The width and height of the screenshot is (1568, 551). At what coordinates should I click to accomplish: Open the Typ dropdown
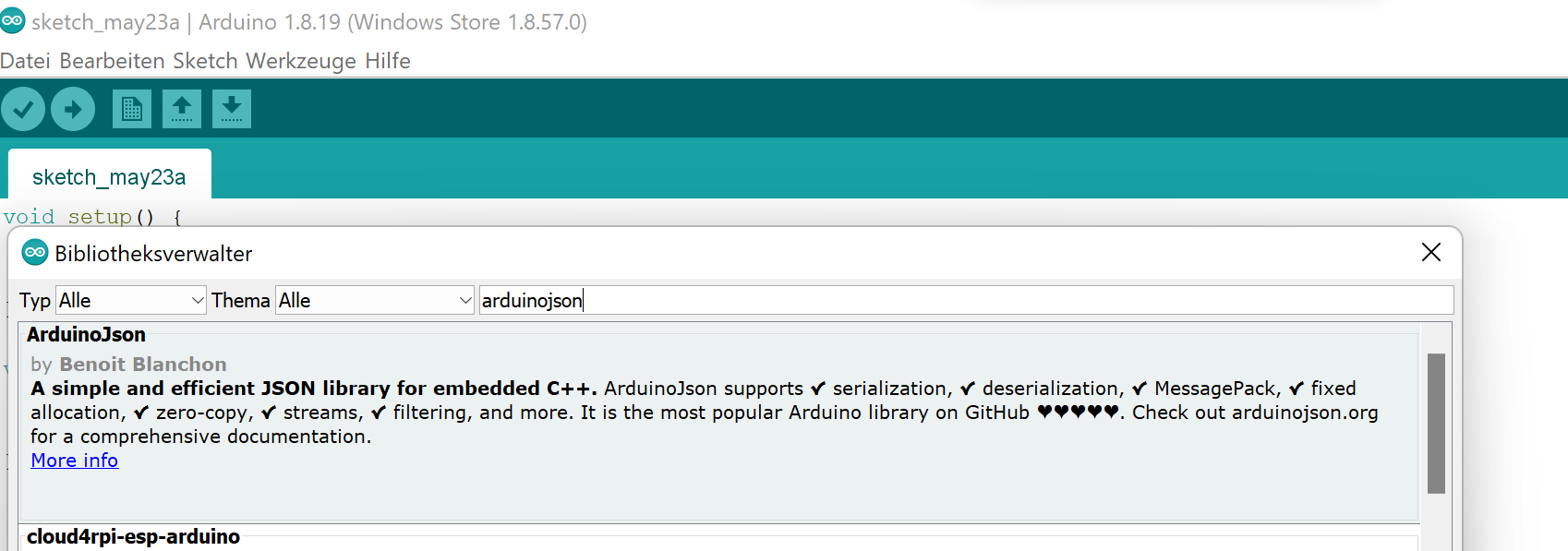click(131, 300)
